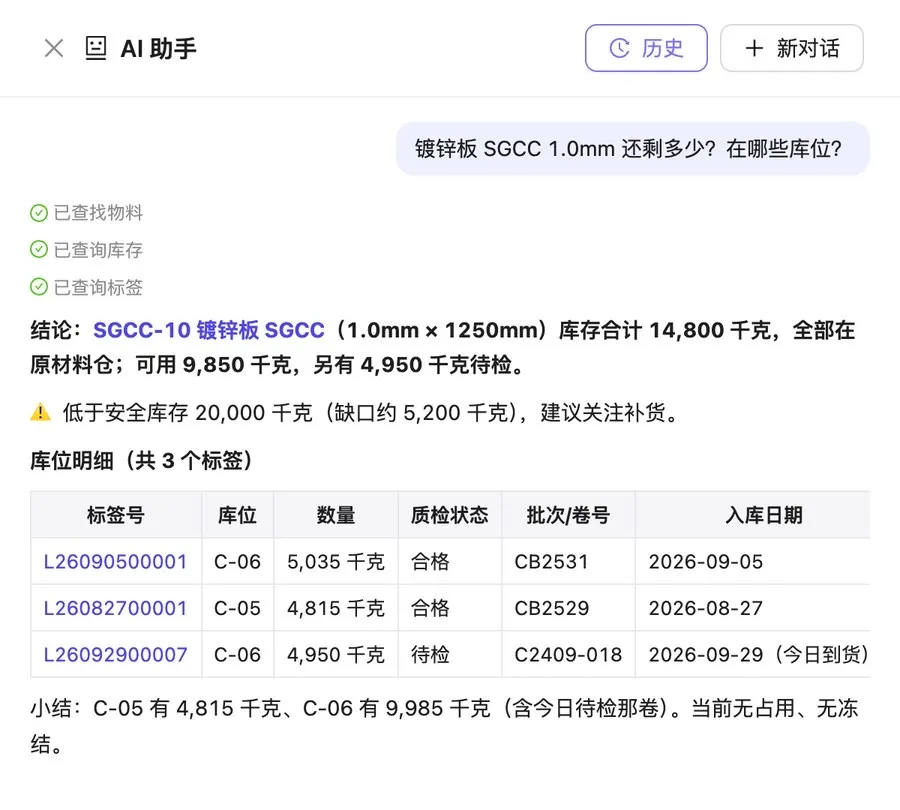
Task: Open the 历史 history button
Action: point(646,48)
